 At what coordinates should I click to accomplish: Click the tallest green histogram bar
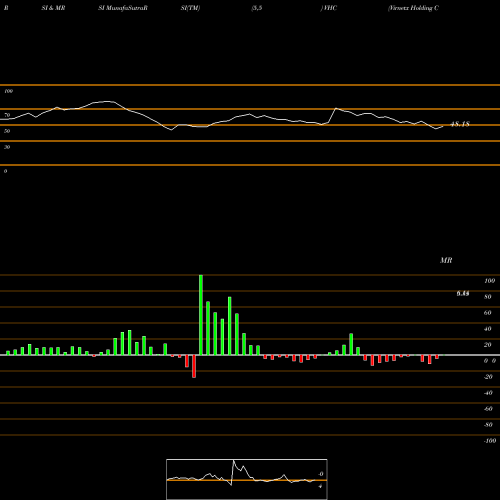(x=201, y=315)
